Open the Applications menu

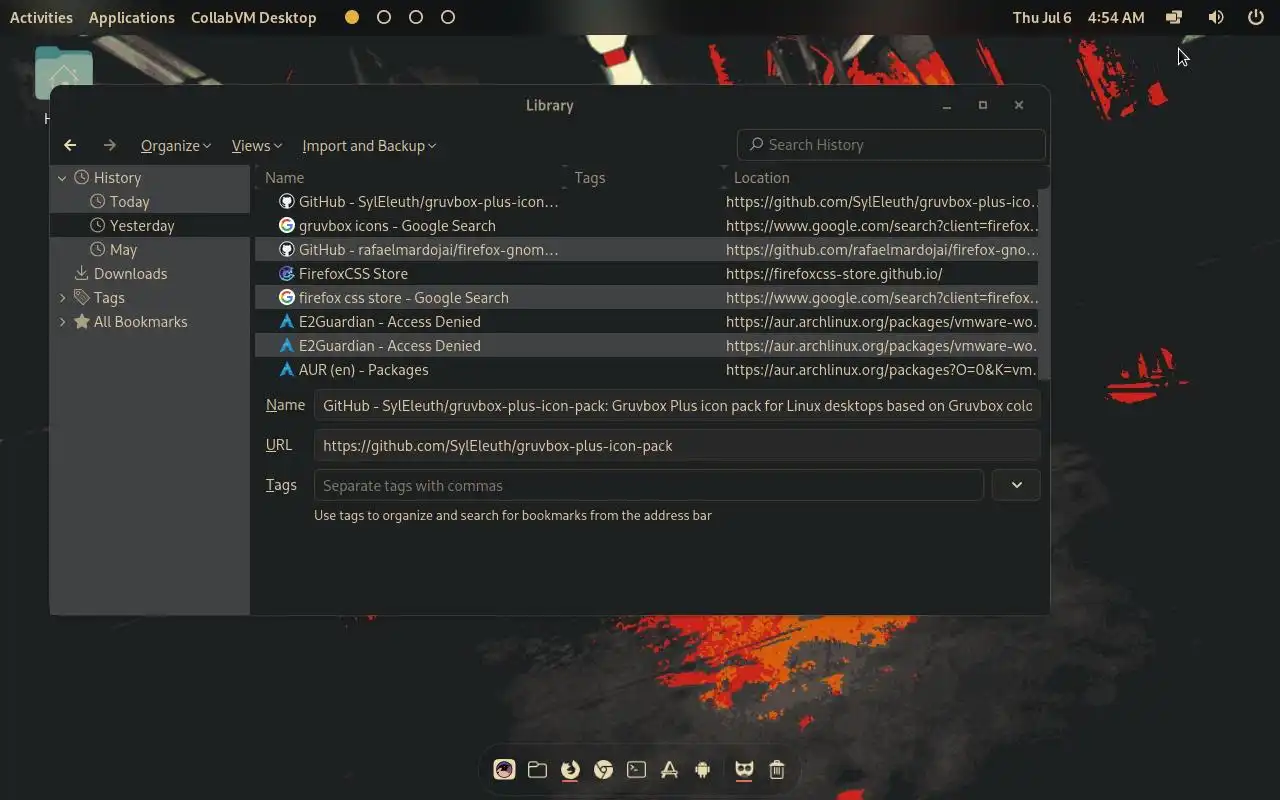(x=131, y=17)
